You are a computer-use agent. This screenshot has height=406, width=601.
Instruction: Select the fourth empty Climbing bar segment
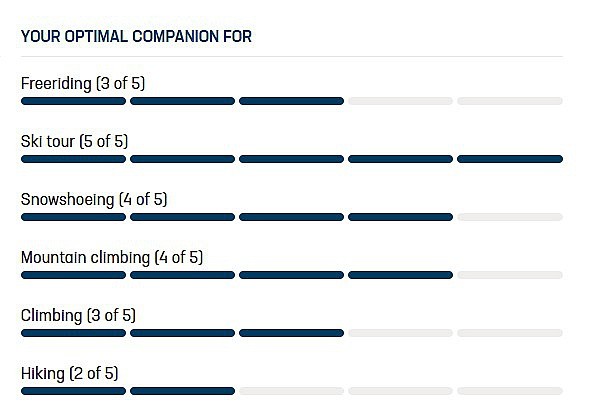point(400,333)
